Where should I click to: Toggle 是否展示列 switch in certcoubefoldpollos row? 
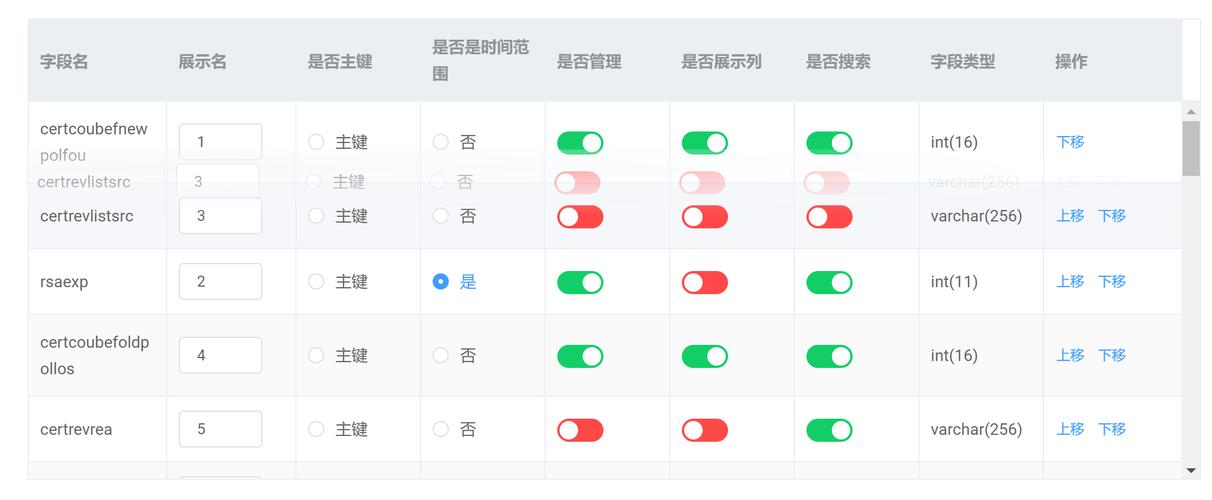(x=705, y=356)
